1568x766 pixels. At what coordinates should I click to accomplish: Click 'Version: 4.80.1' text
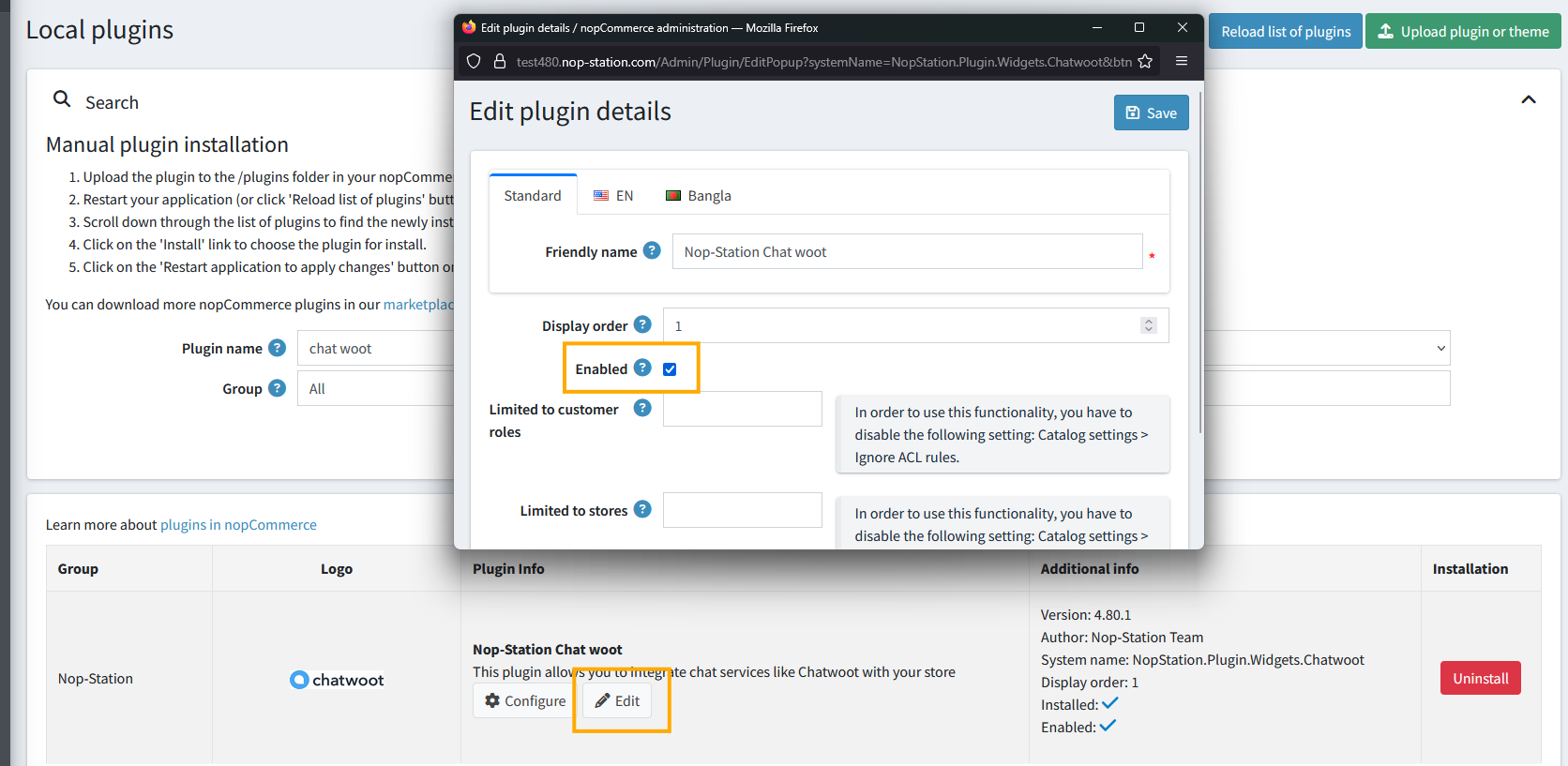1086,615
